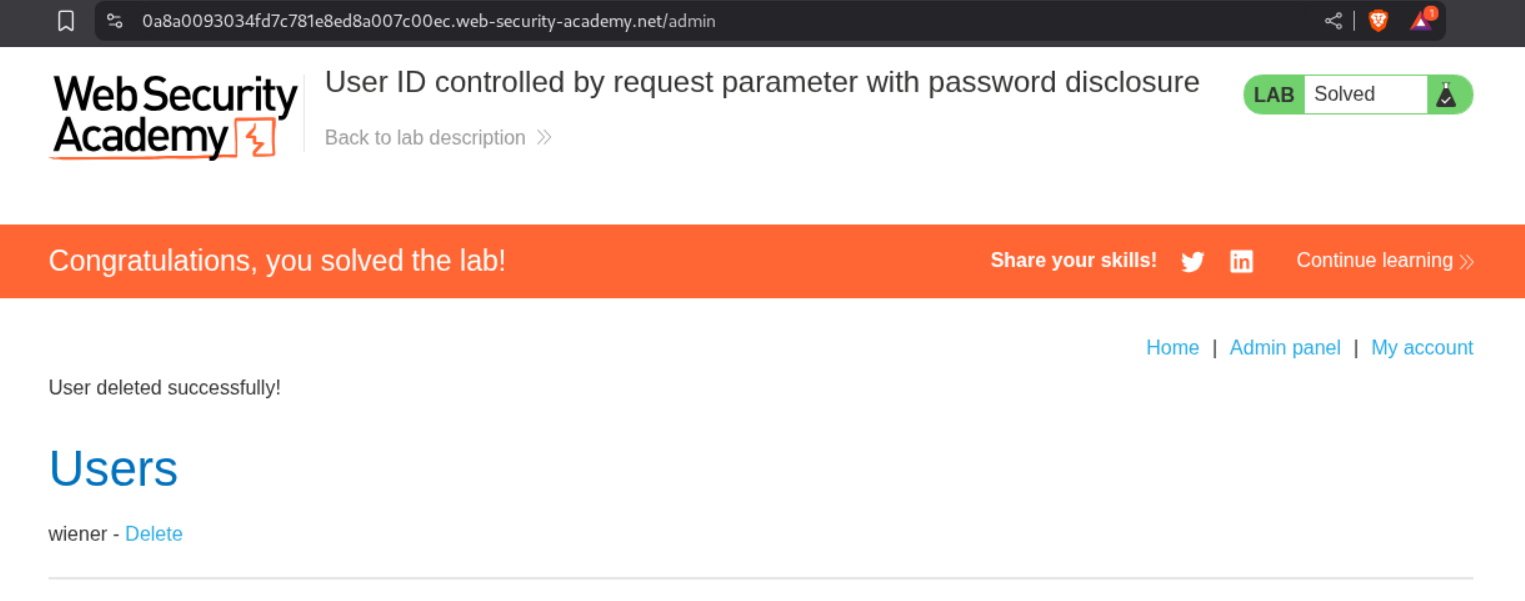The image size is (1525, 601).
Task: Click the Users heading
Action: pyautogui.click(x=113, y=468)
